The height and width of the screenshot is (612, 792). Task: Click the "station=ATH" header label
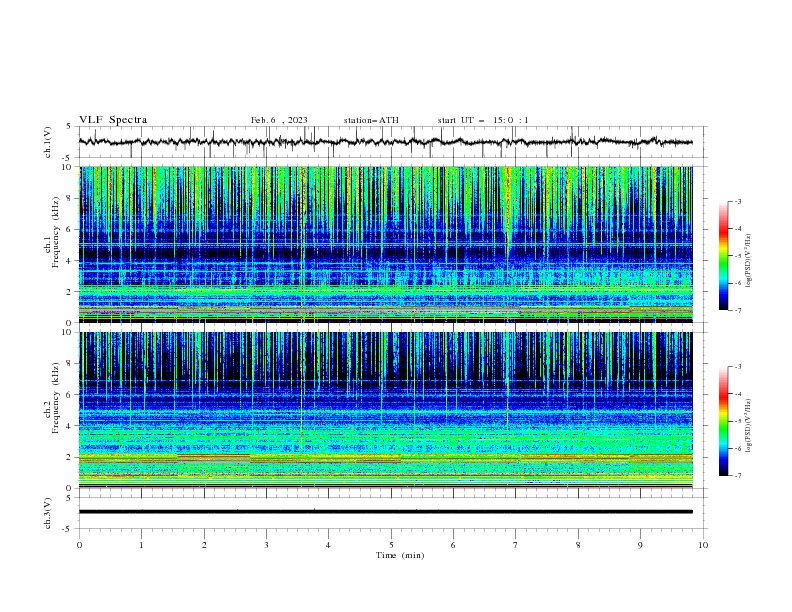(371, 120)
